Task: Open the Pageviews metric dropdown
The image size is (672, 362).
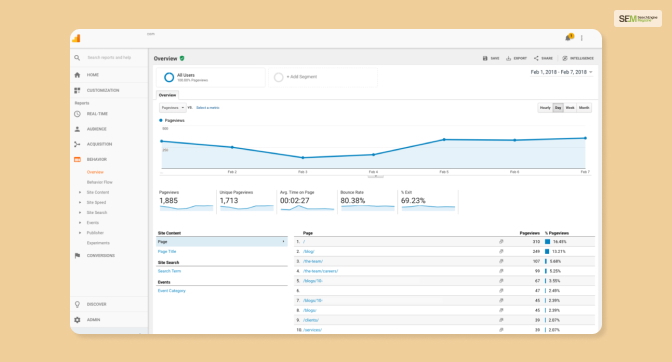Action: (x=172, y=108)
